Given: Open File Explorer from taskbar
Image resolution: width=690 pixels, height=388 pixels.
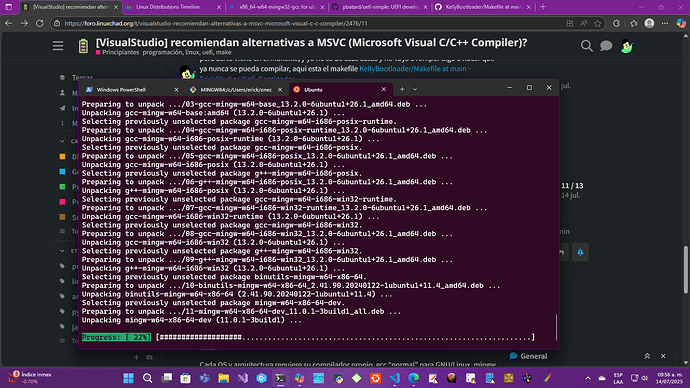Looking at the screenshot, I should click(x=224, y=378).
